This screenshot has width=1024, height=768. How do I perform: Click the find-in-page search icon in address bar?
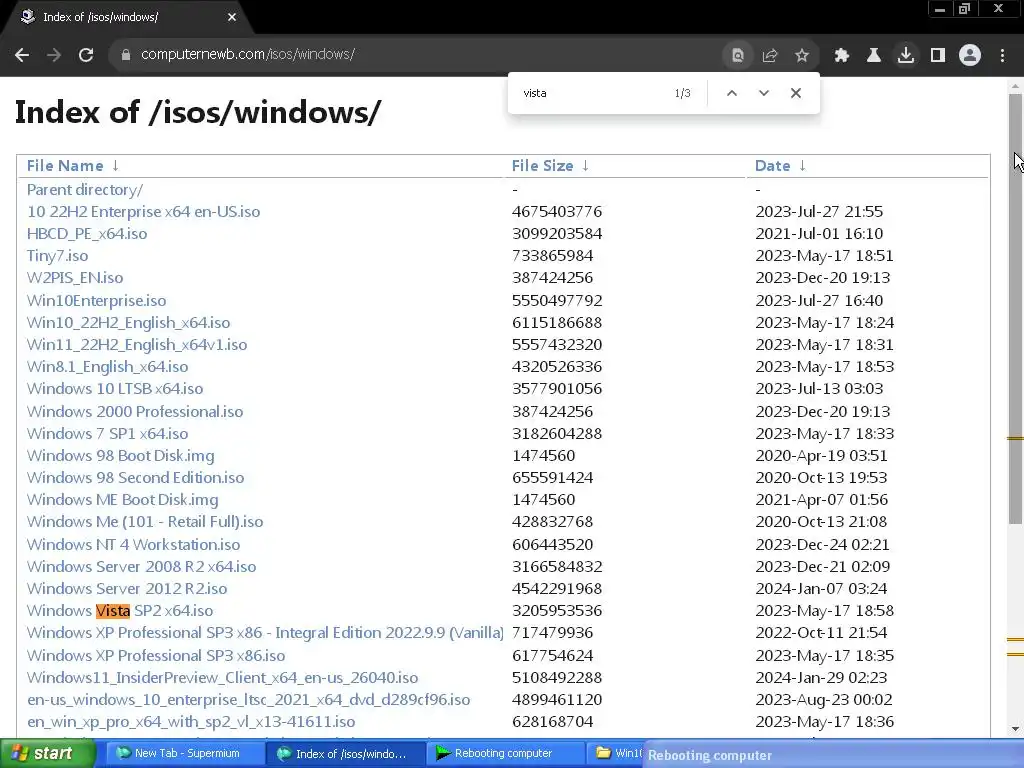pyautogui.click(x=737, y=56)
